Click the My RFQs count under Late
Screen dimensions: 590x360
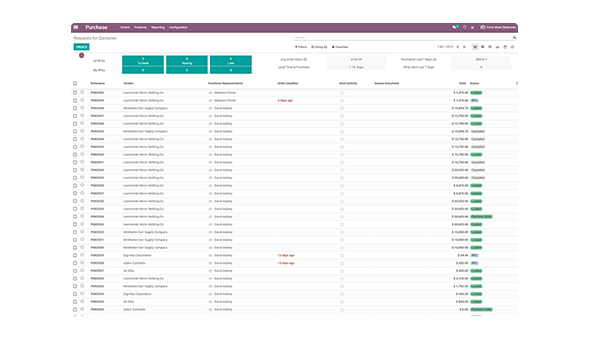pos(231,70)
